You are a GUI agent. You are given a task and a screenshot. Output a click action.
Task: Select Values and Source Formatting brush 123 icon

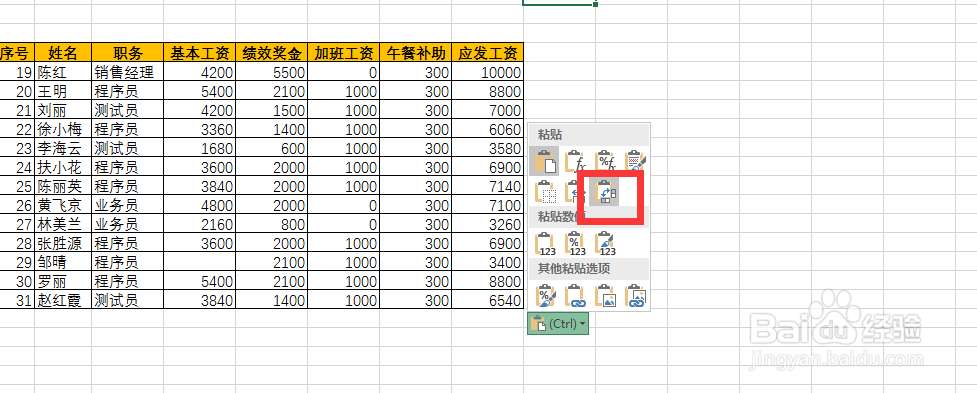(606, 244)
